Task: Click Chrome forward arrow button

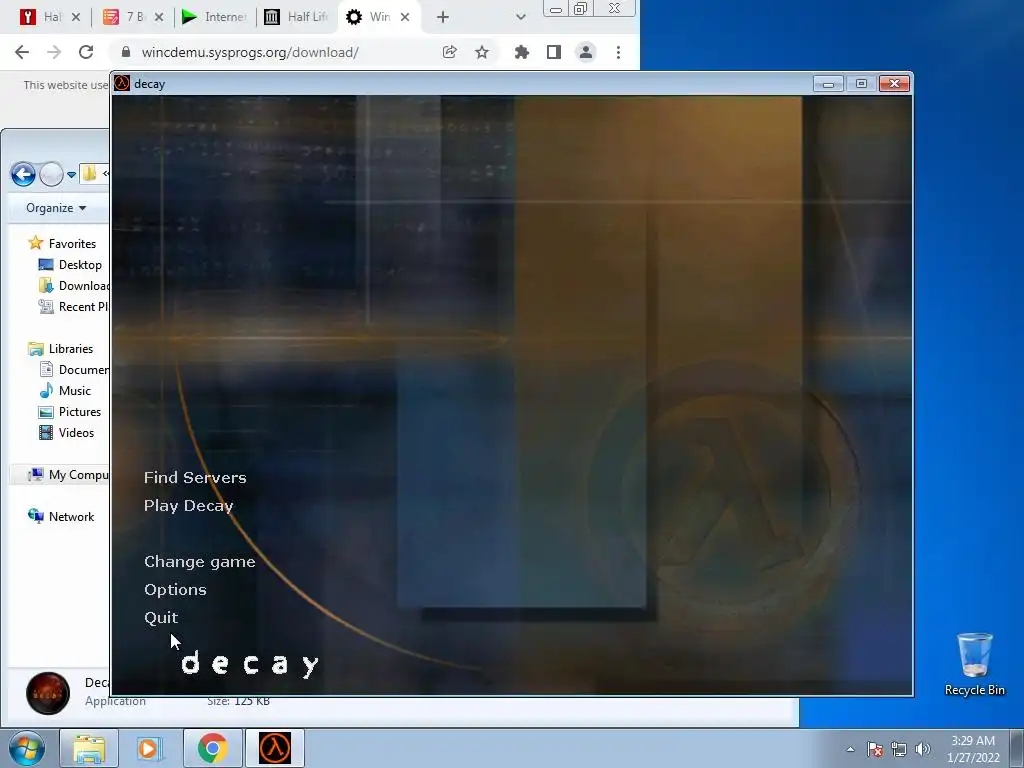Action: tap(54, 52)
